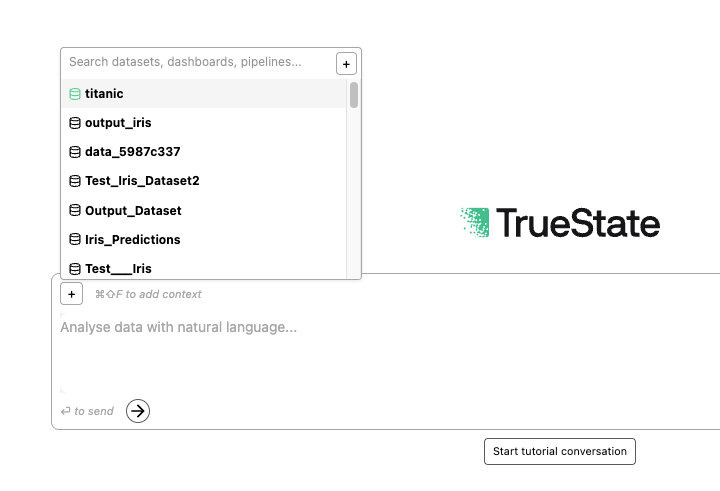Click the Test___Iris database icon

[x=75, y=269]
